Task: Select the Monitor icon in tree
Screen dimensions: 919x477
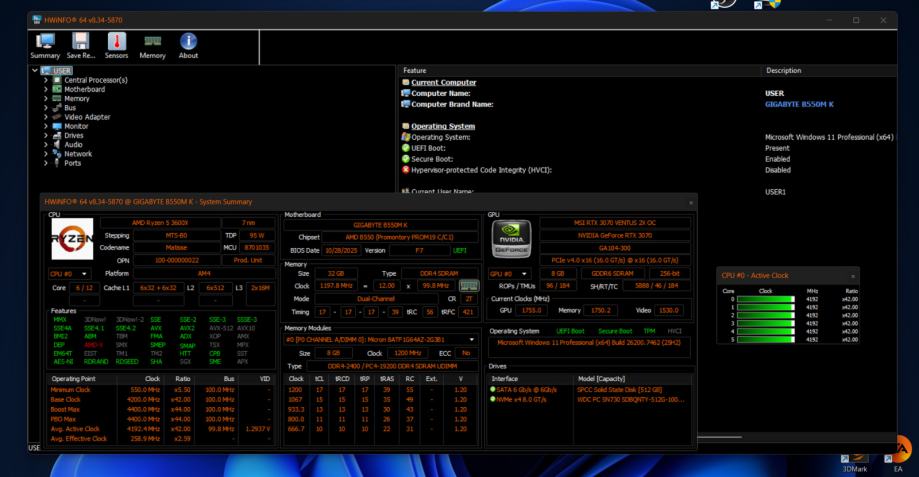Action: (57, 126)
